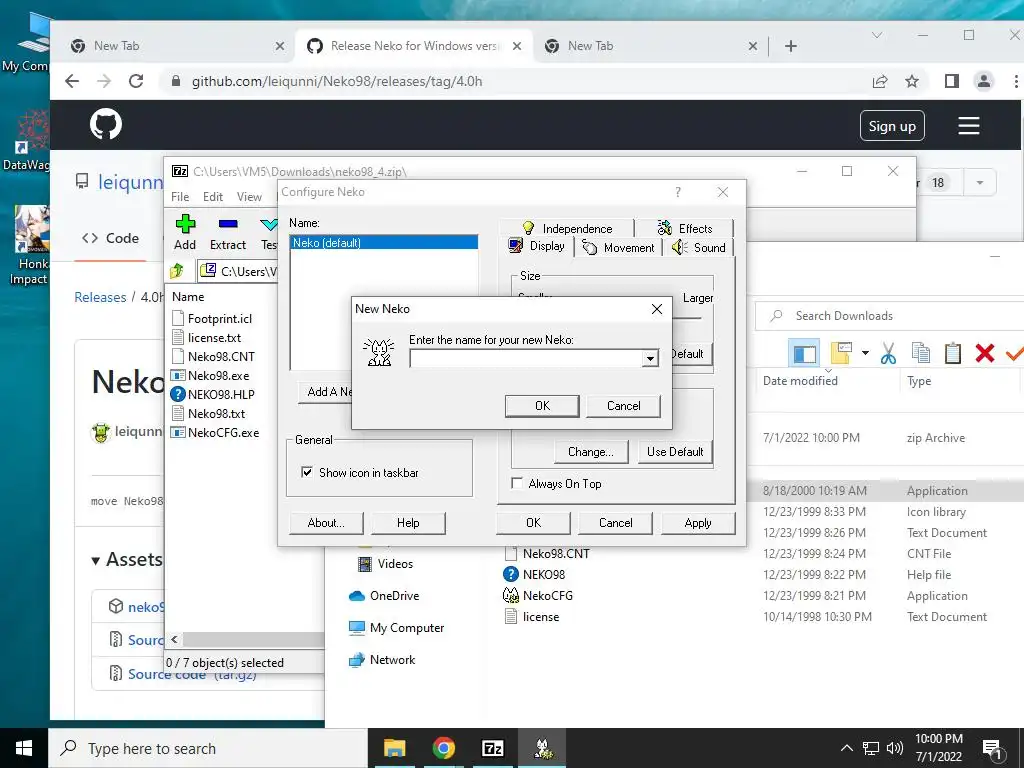1024x768 pixels.
Task: Click the Explorer Copy icon
Action: click(921, 353)
